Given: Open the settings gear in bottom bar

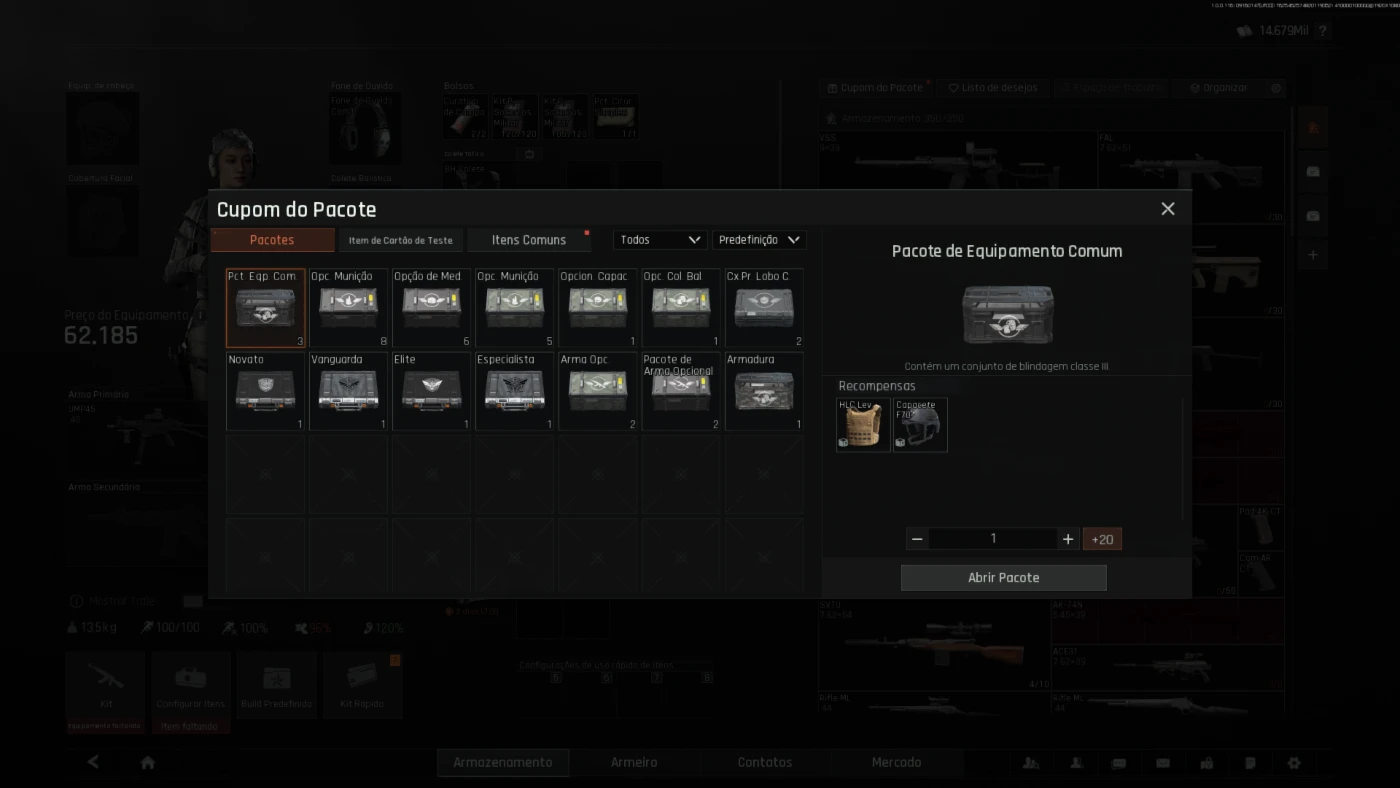Looking at the screenshot, I should pyautogui.click(x=1294, y=763).
